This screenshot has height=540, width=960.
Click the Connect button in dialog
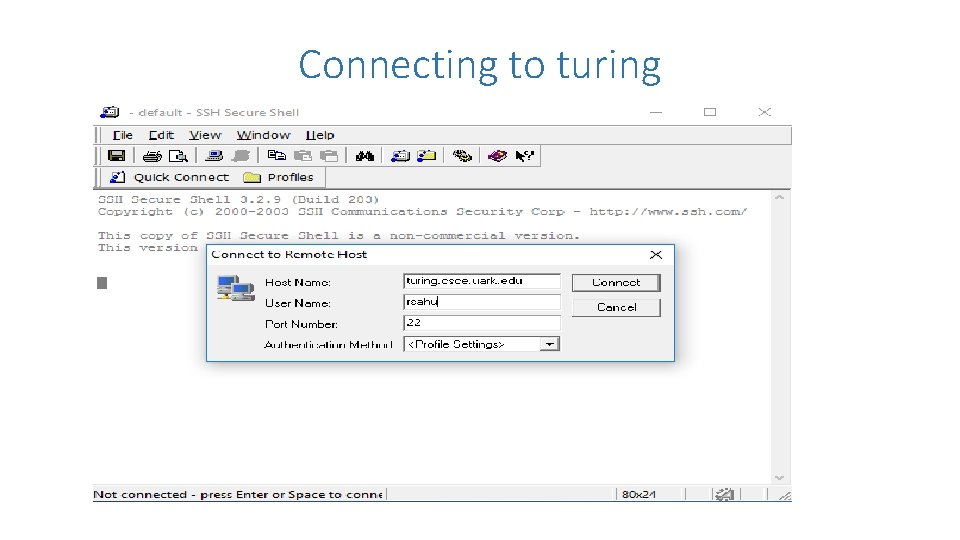[616, 282]
